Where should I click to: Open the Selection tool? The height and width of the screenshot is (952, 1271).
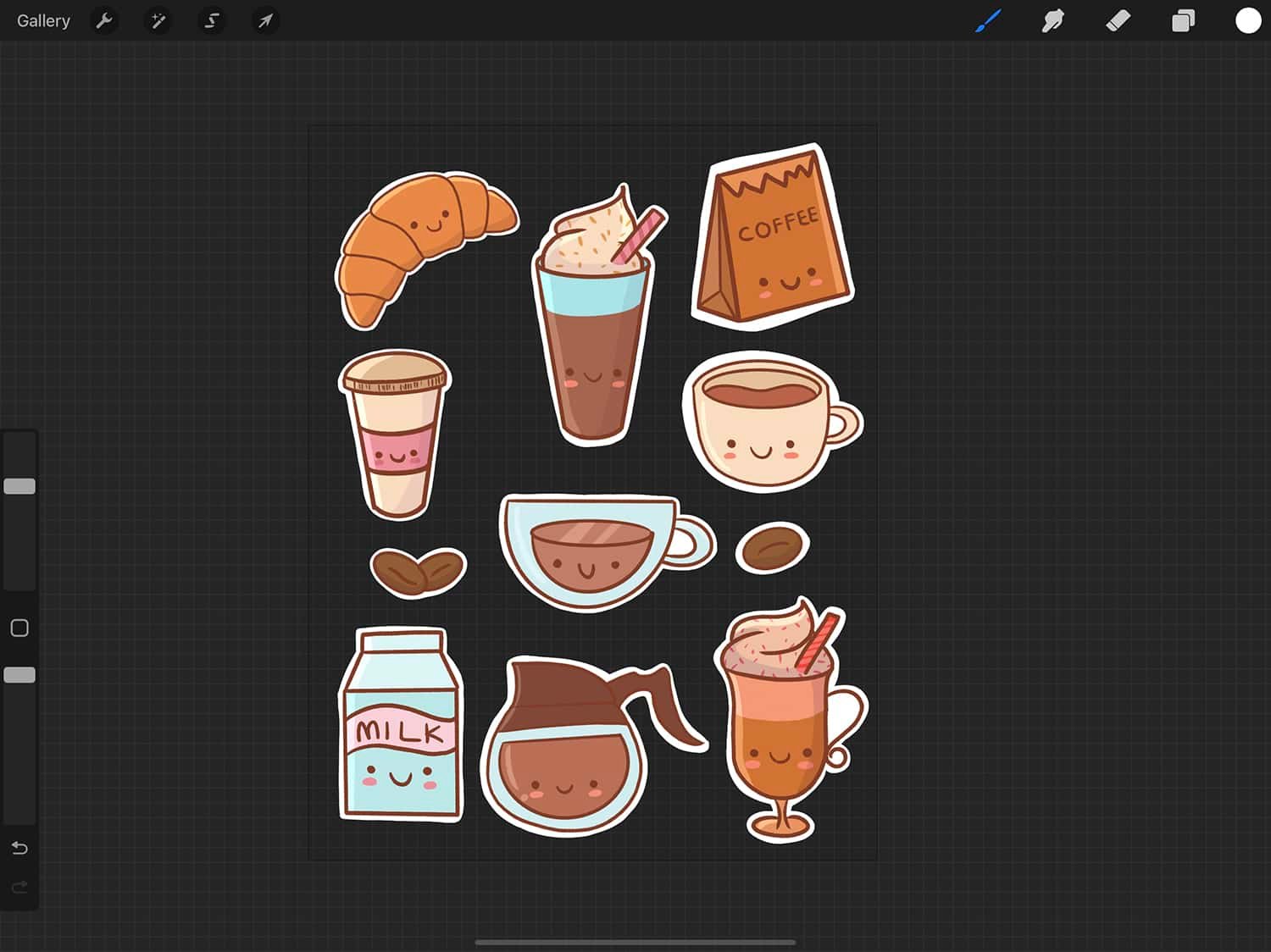(211, 20)
